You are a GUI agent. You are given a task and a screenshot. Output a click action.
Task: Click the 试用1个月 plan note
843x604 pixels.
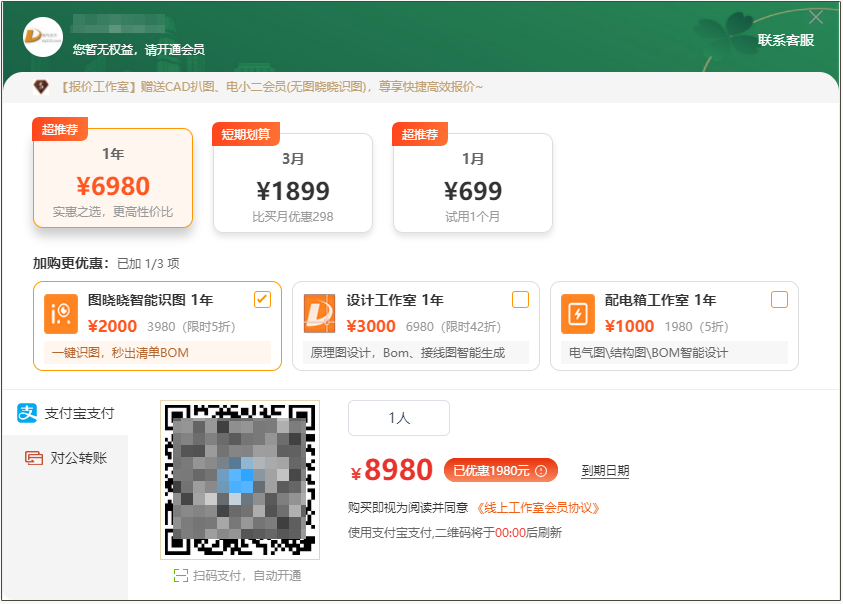(x=473, y=217)
